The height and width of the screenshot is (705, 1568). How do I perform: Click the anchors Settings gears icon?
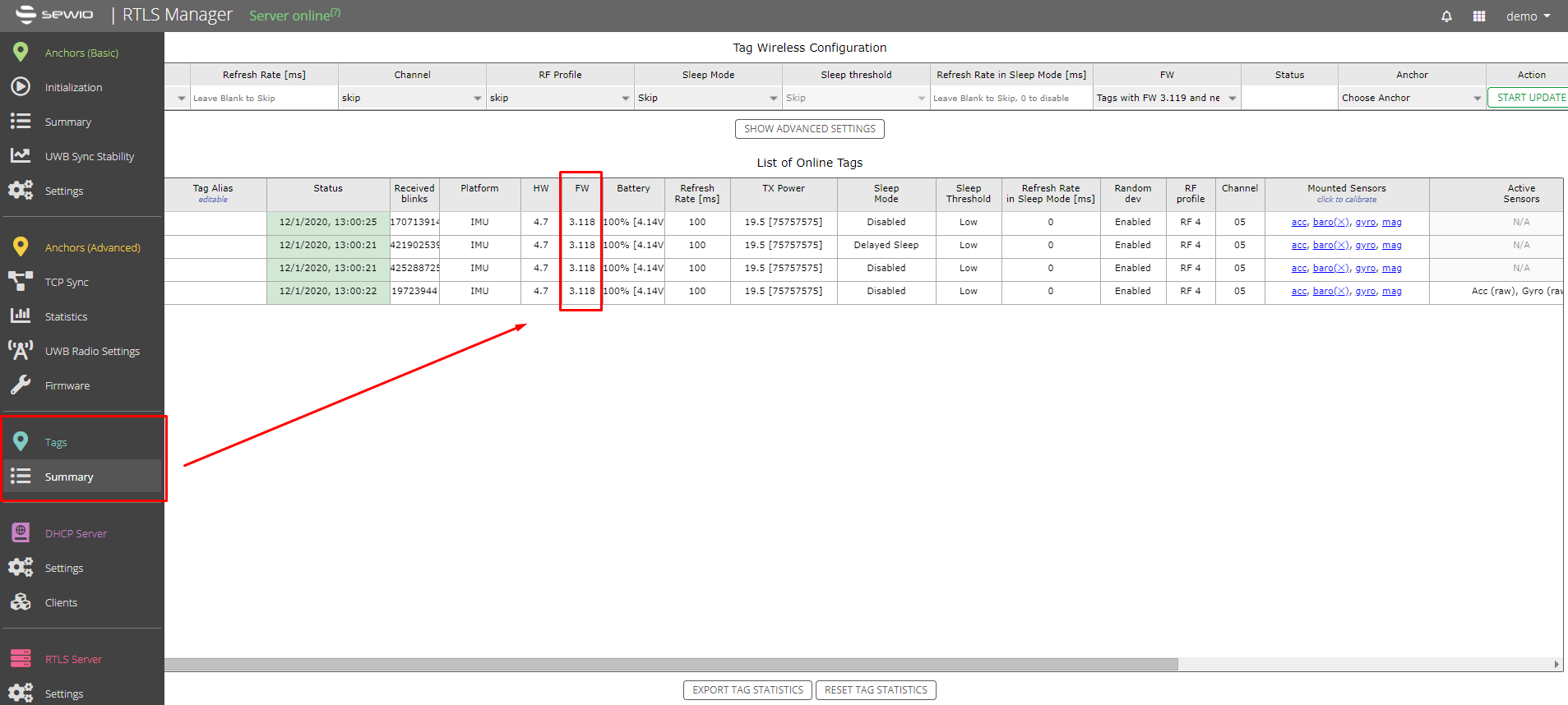21,190
